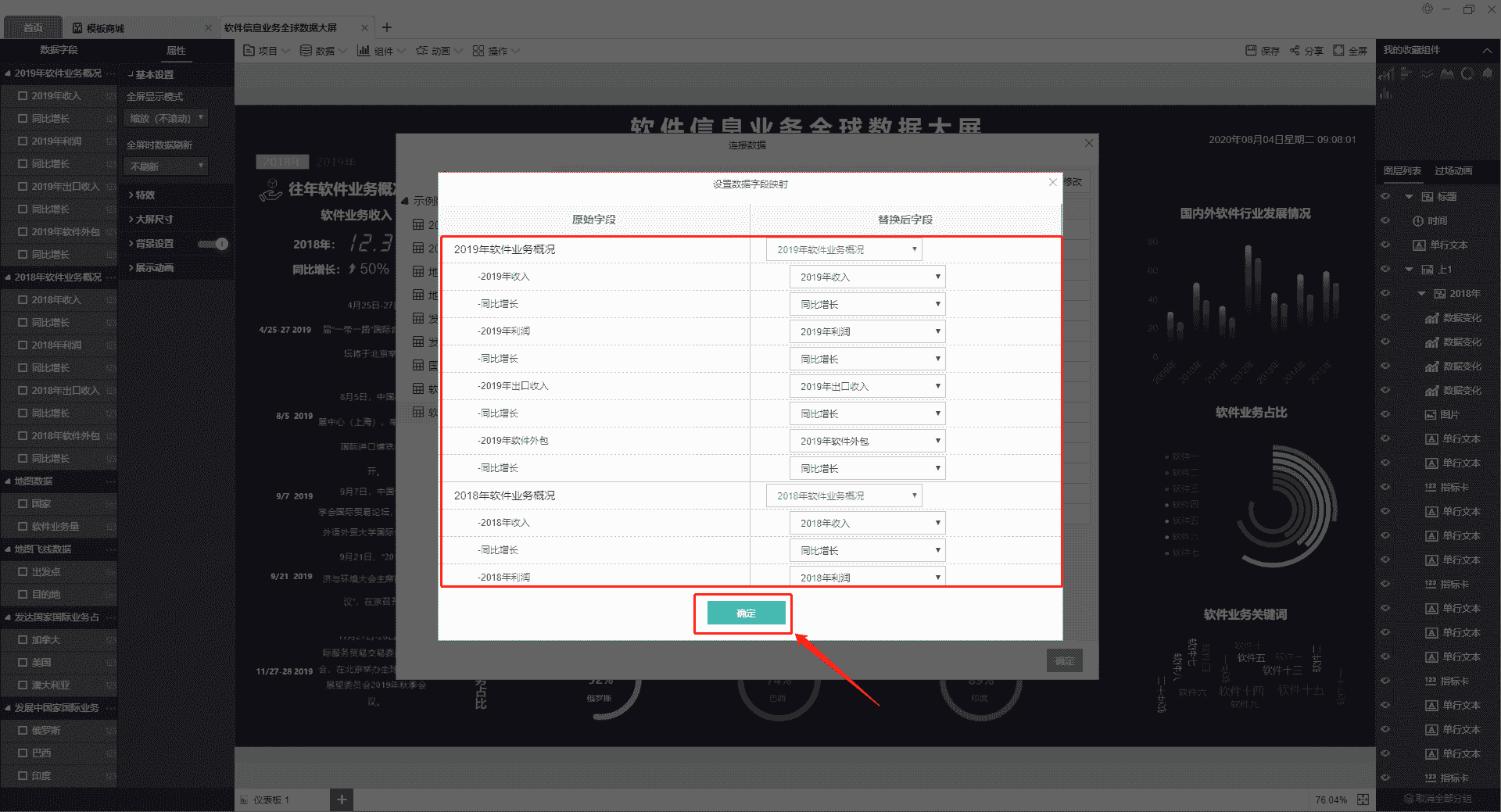This screenshot has width=1501, height=812.
Task: Click the 原始字段 column header
Action: point(594,220)
